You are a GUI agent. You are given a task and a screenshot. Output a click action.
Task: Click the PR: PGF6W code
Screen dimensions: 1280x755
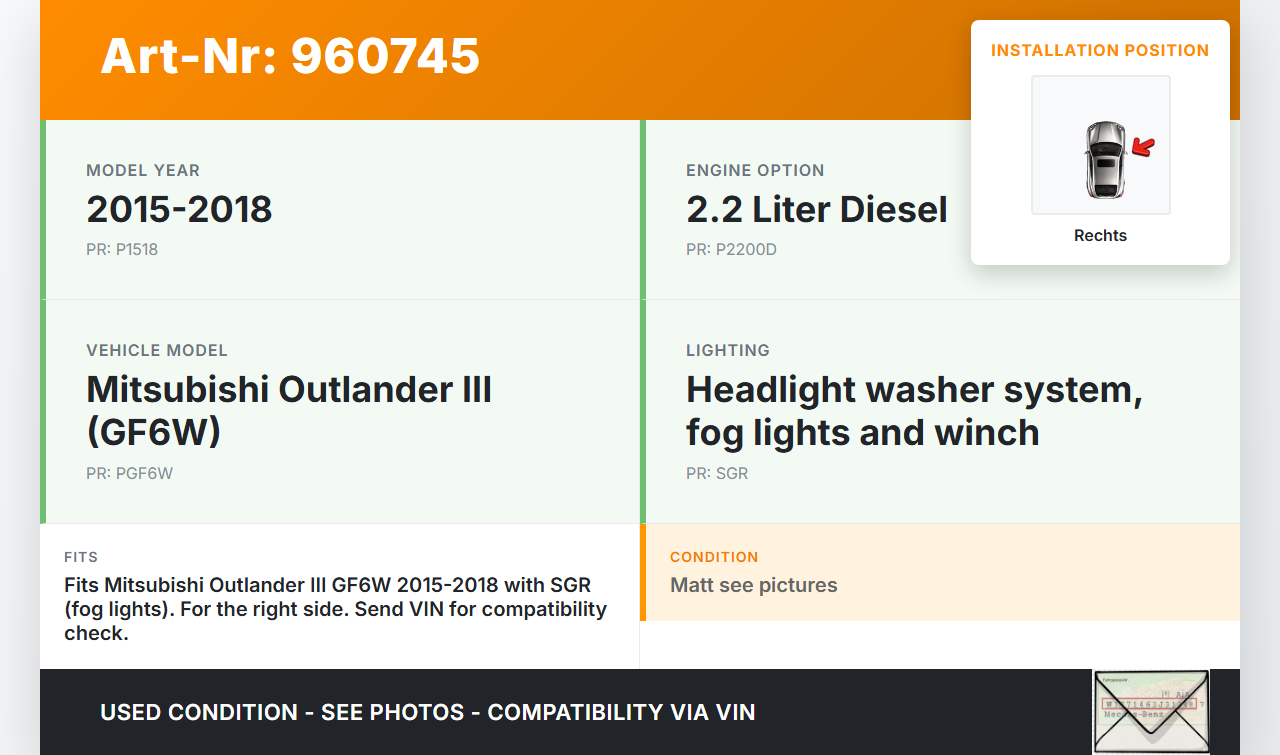click(x=129, y=473)
